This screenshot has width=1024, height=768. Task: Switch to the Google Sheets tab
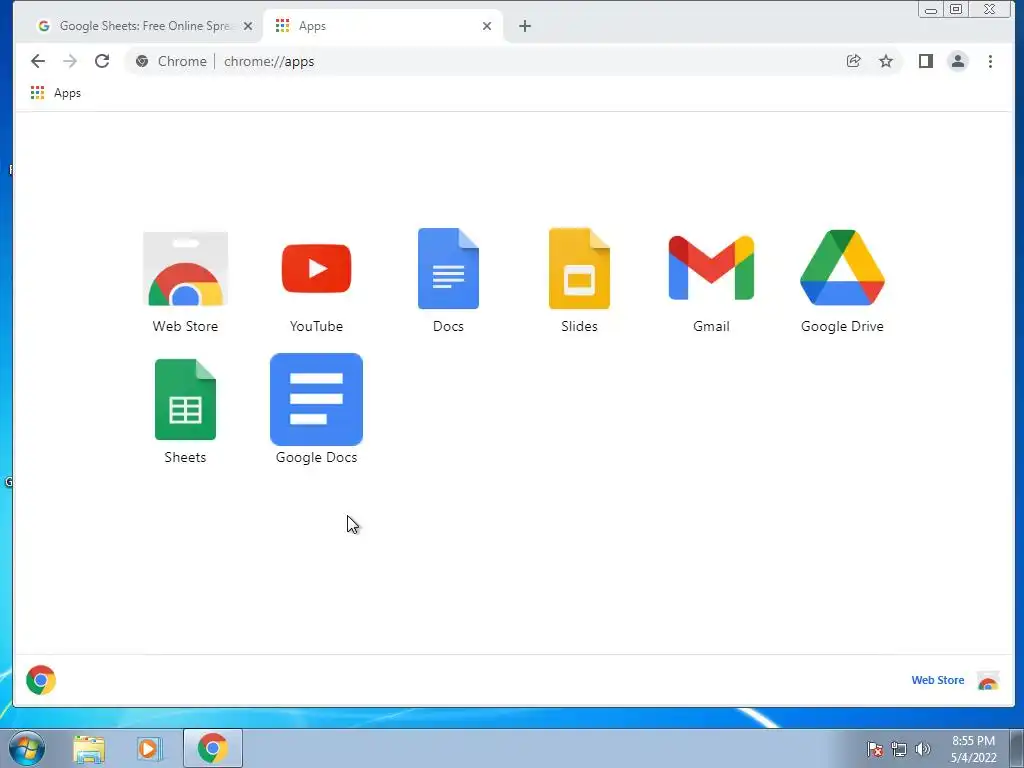pyautogui.click(x=144, y=26)
